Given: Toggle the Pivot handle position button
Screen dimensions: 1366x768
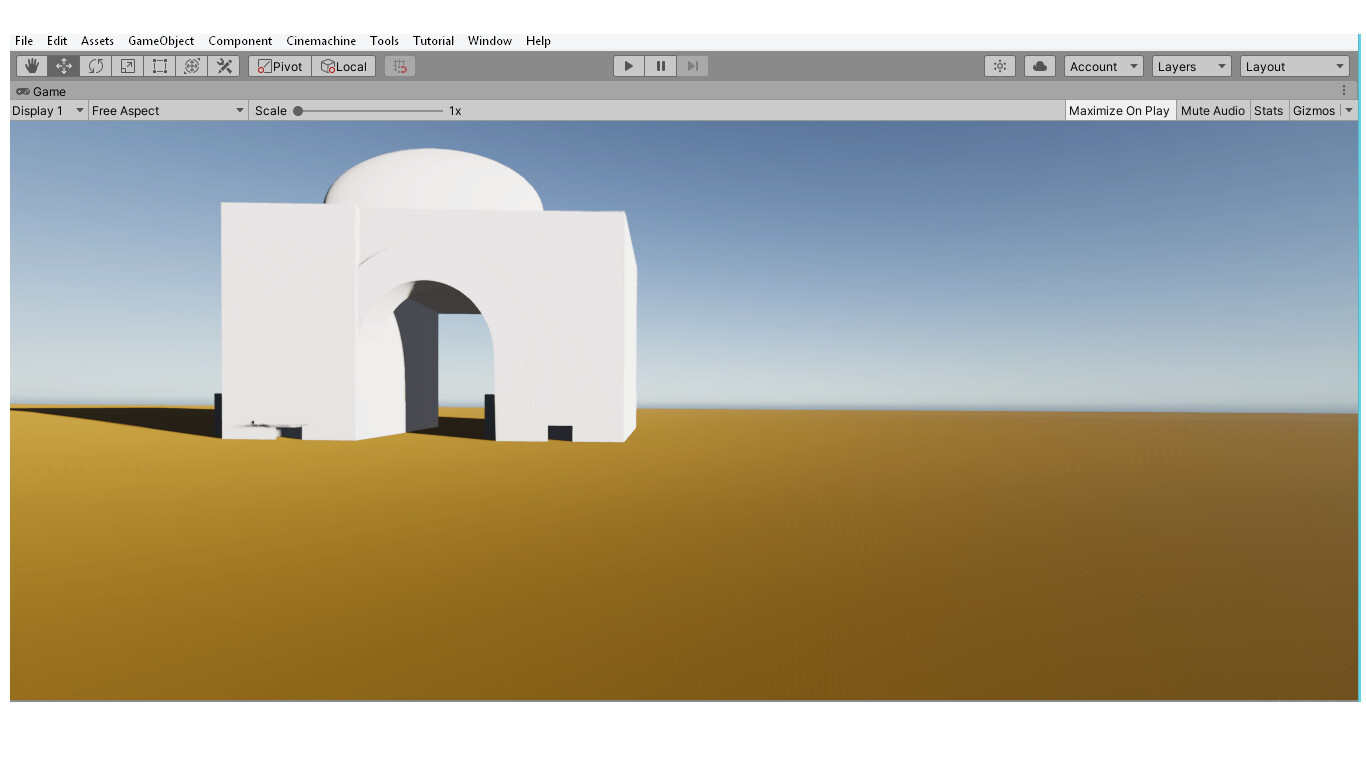Looking at the screenshot, I should click(280, 66).
